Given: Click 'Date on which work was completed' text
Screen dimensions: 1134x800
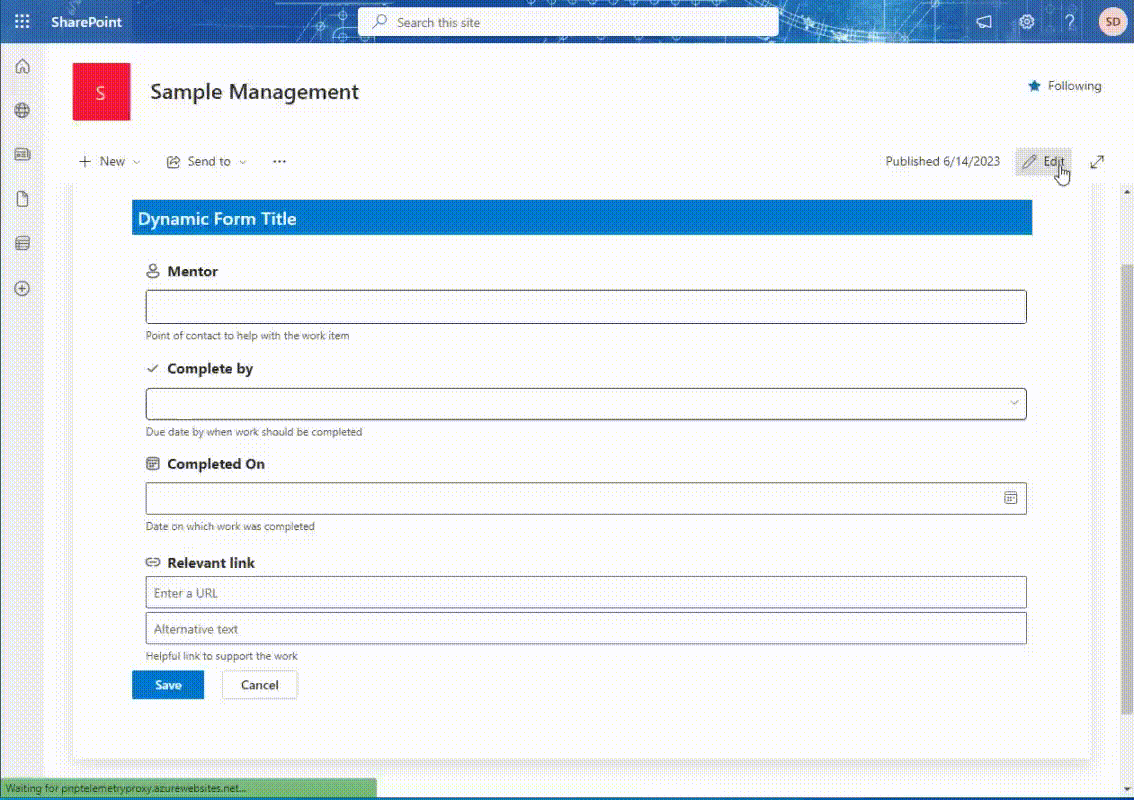Looking at the screenshot, I should pyautogui.click(x=230, y=527).
